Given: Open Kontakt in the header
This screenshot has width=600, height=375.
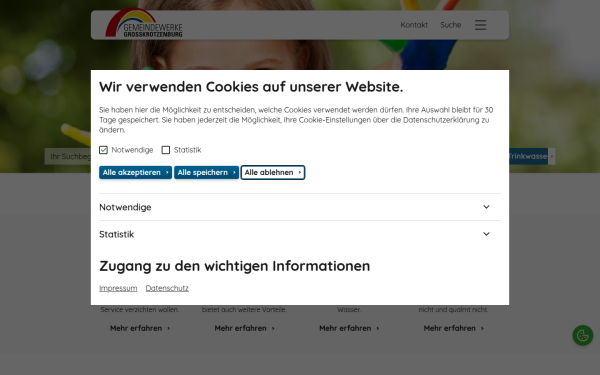Looking at the screenshot, I should pos(414,25).
